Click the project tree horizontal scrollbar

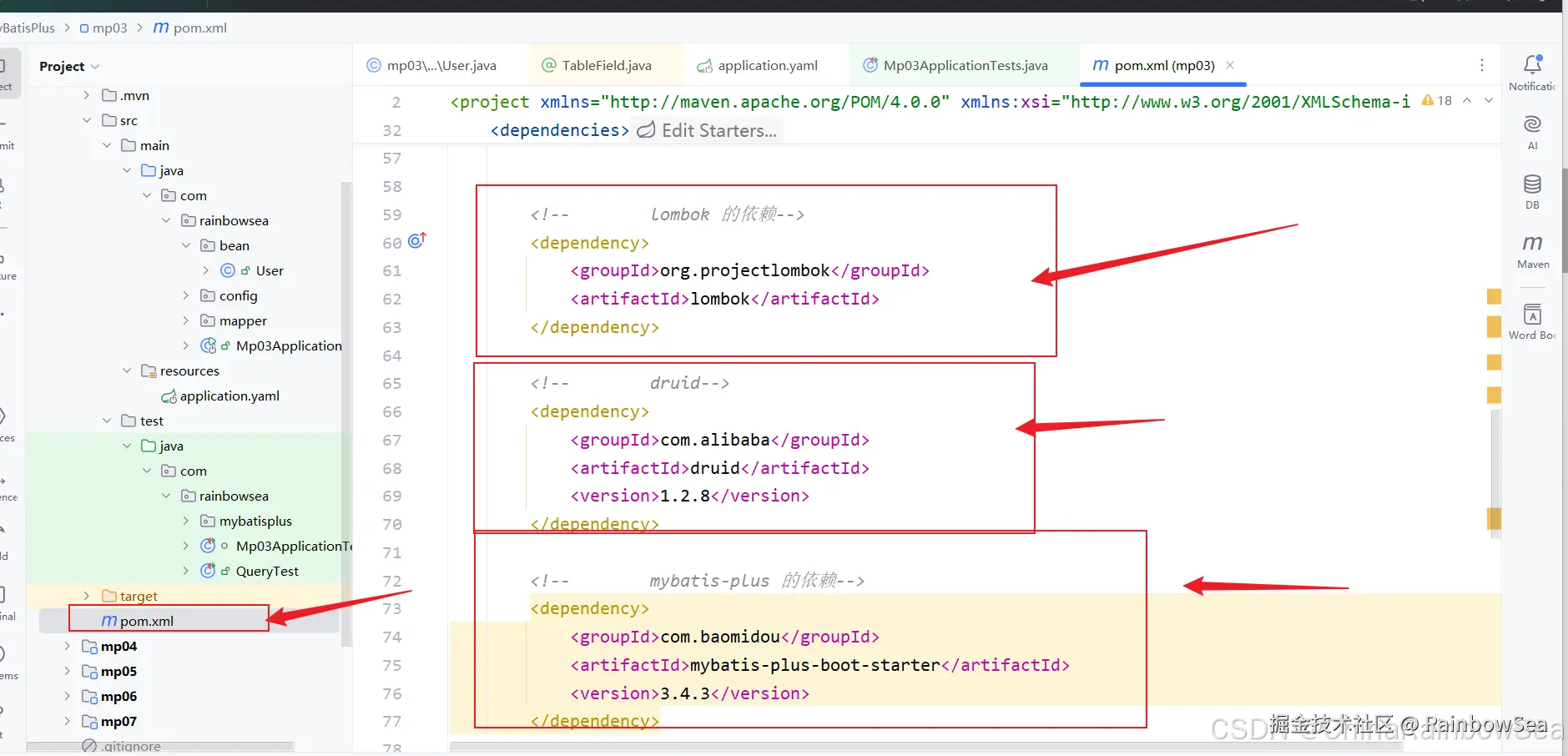tap(160, 746)
